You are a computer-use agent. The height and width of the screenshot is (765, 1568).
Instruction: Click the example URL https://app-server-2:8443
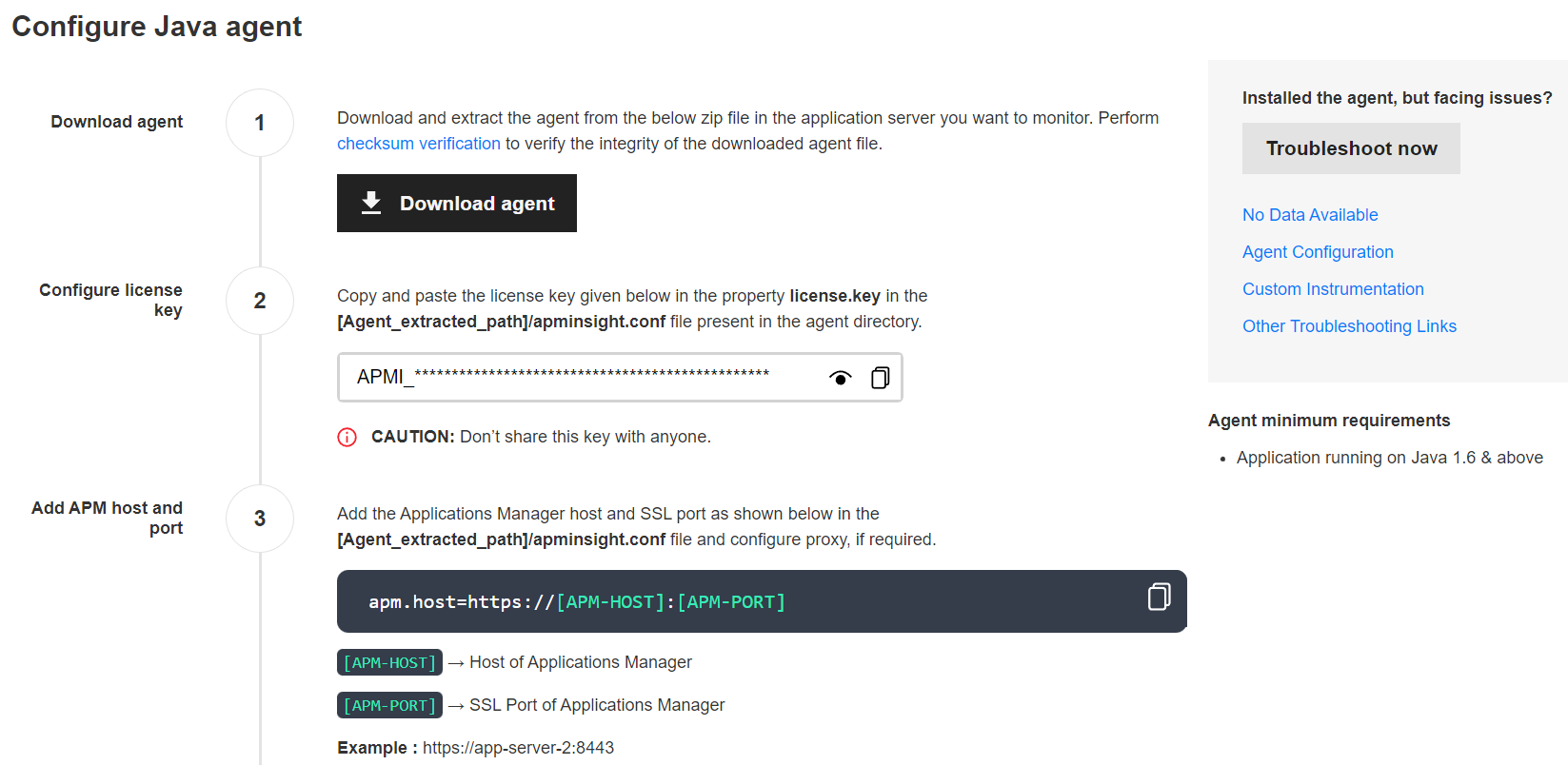[x=518, y=748]
